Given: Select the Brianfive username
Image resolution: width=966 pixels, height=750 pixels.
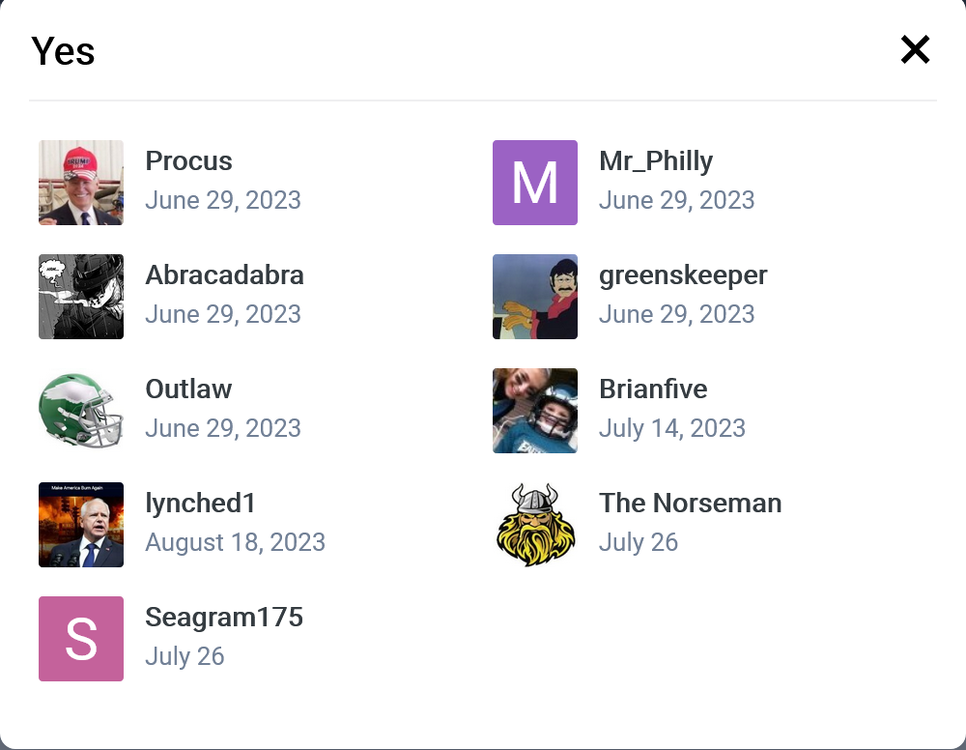Looking at the screenshot, I should click(x=653, y=389).
